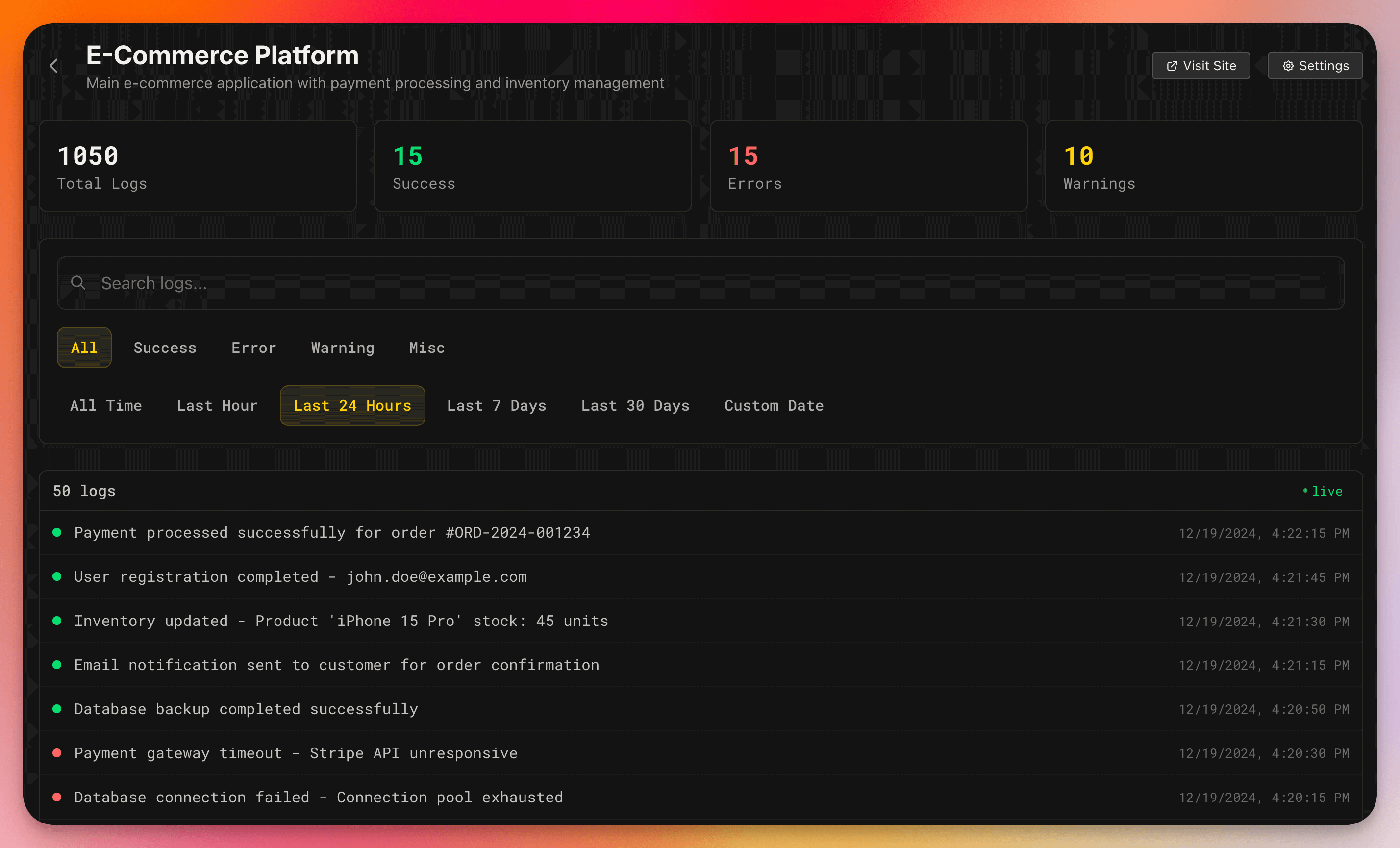
Task: Click the search magnifier icon in the search bar
Action: click(78, 283)
